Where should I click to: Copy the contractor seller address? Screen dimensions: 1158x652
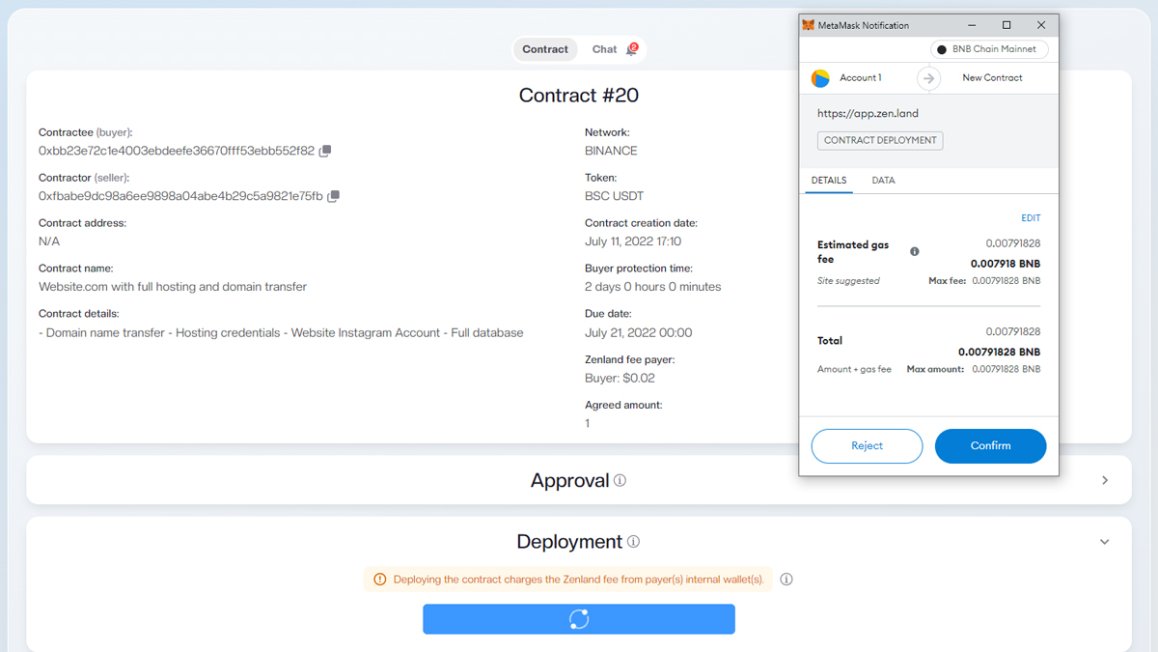pyautogui.click(x=333, y=196)
